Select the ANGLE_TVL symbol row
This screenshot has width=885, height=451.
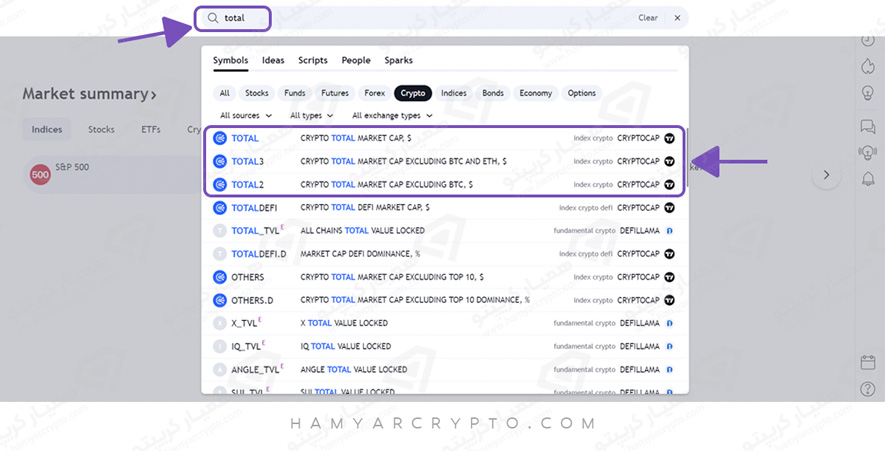point(444,370)
